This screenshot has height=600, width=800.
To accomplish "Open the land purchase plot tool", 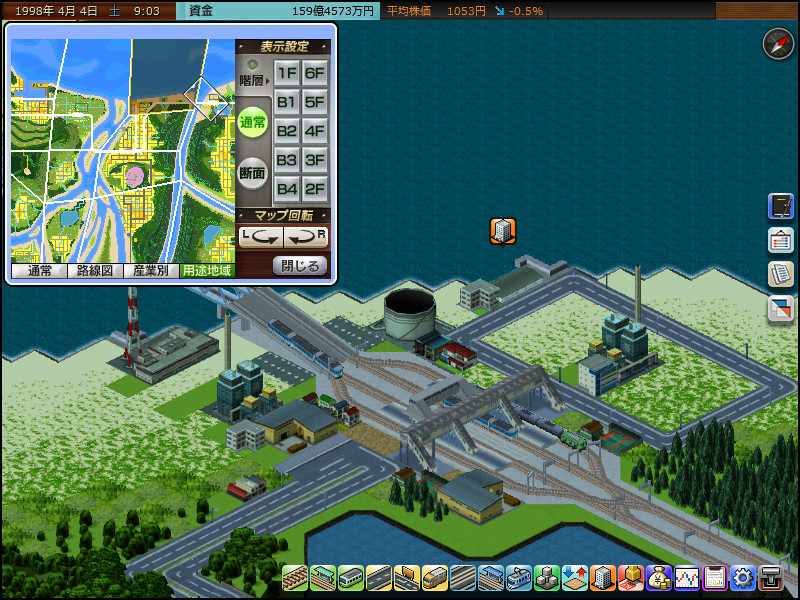I will [x=631, y=578].
